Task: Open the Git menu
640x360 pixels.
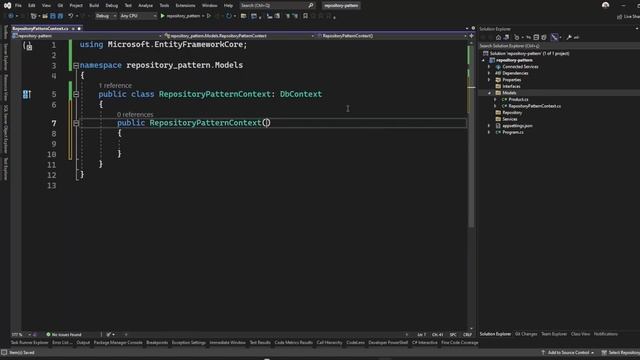Action: tap(60, 6)
